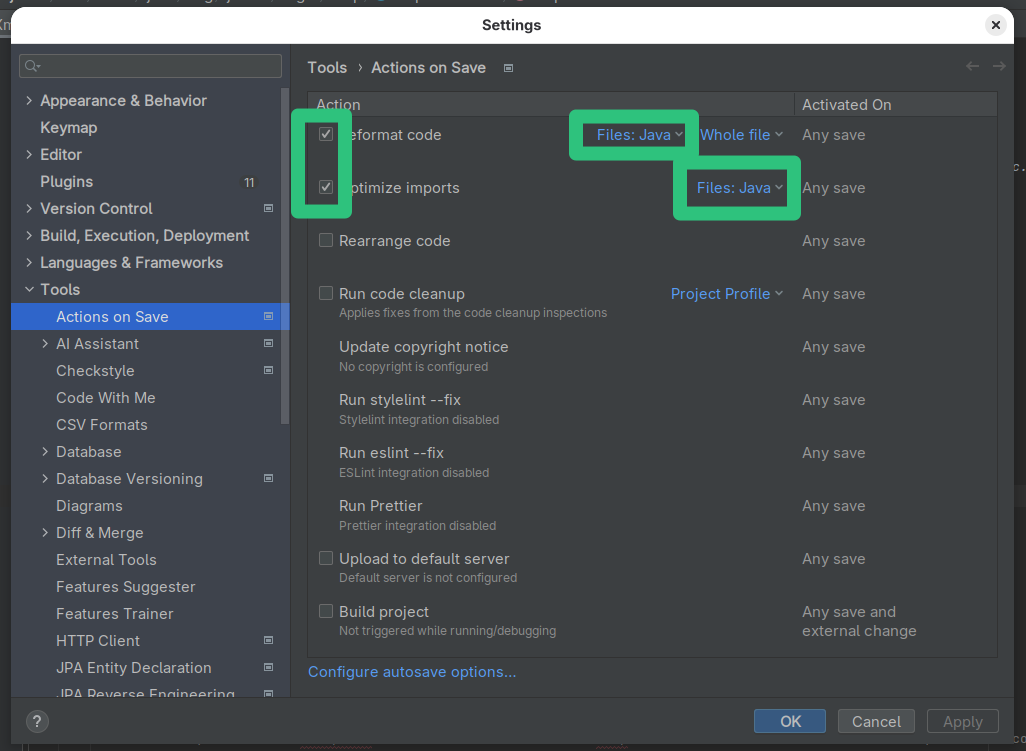Click project icon beside Checkstyle
This screenshot has width=1026, height=751.
coord(268,370)
